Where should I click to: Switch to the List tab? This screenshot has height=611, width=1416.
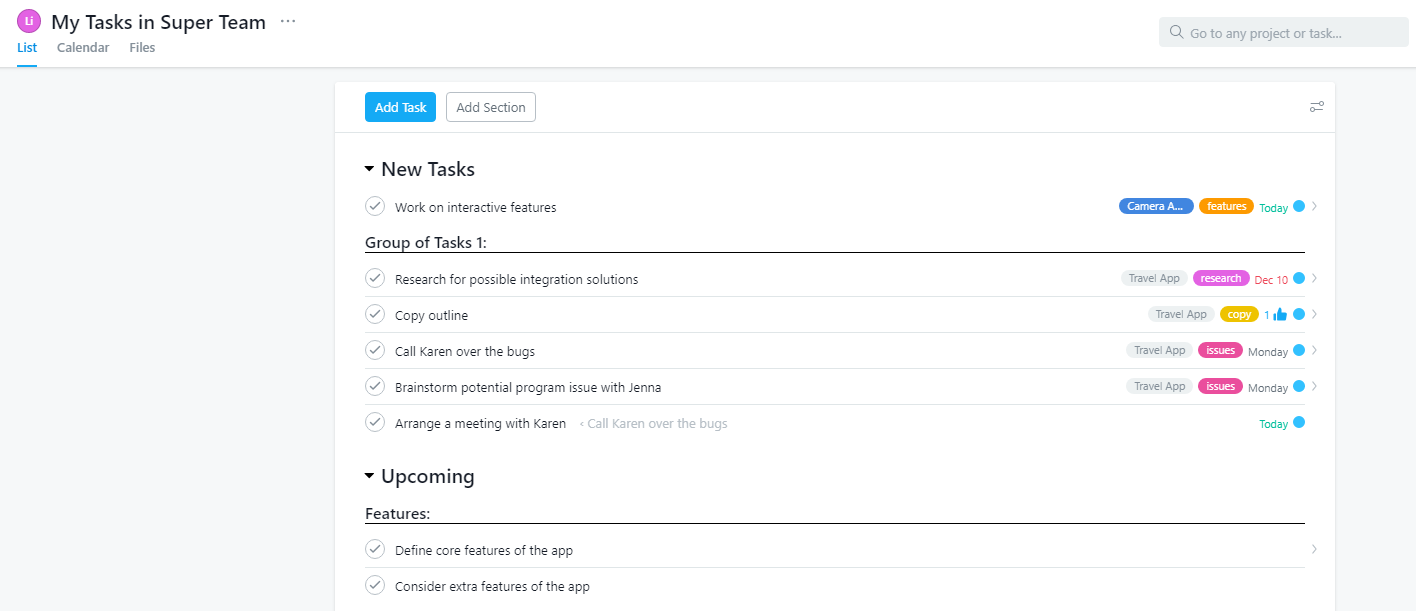click(x=27, y=47)
